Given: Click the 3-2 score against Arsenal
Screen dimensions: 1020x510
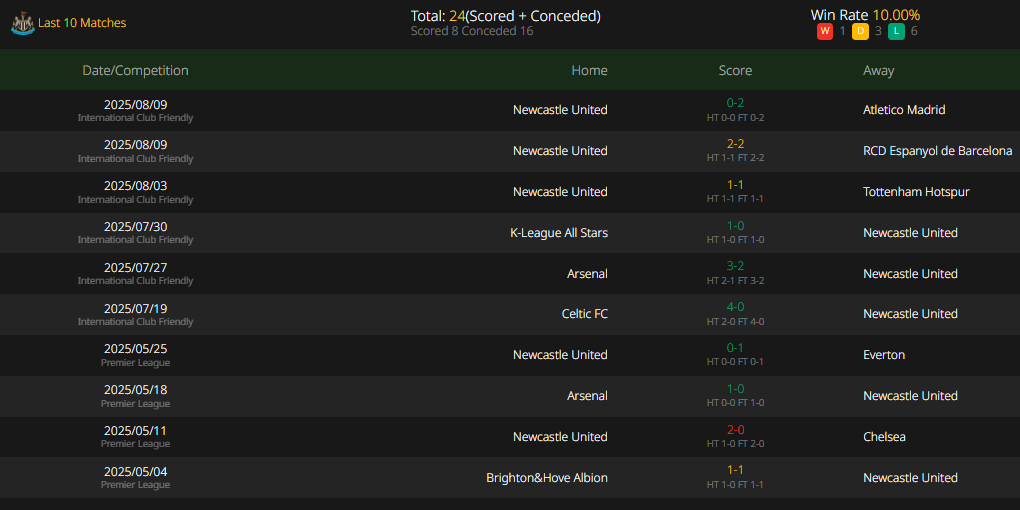Looking at the screenshot, I should [x=735, y=266].
